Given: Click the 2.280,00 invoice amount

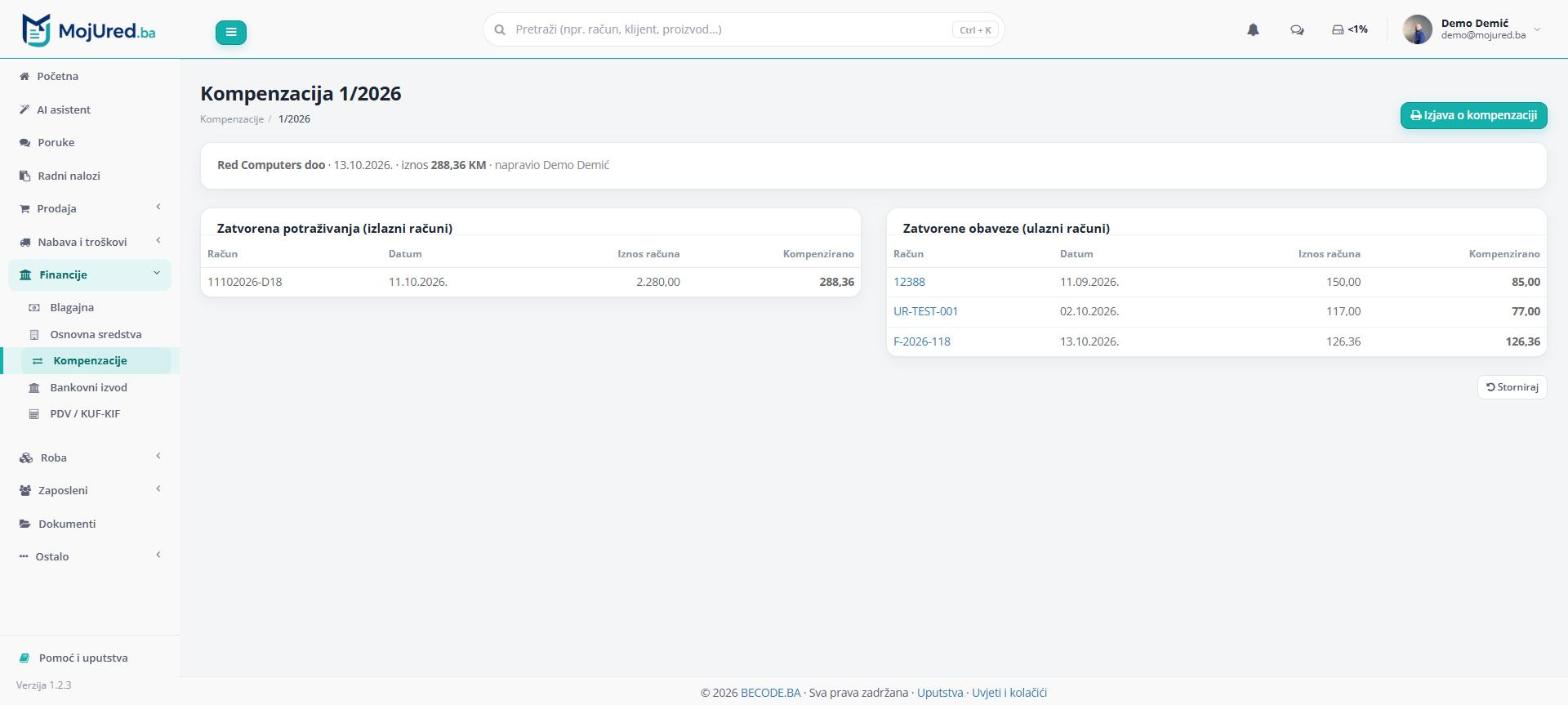Looking at the screenshot, I should point(658,282).
